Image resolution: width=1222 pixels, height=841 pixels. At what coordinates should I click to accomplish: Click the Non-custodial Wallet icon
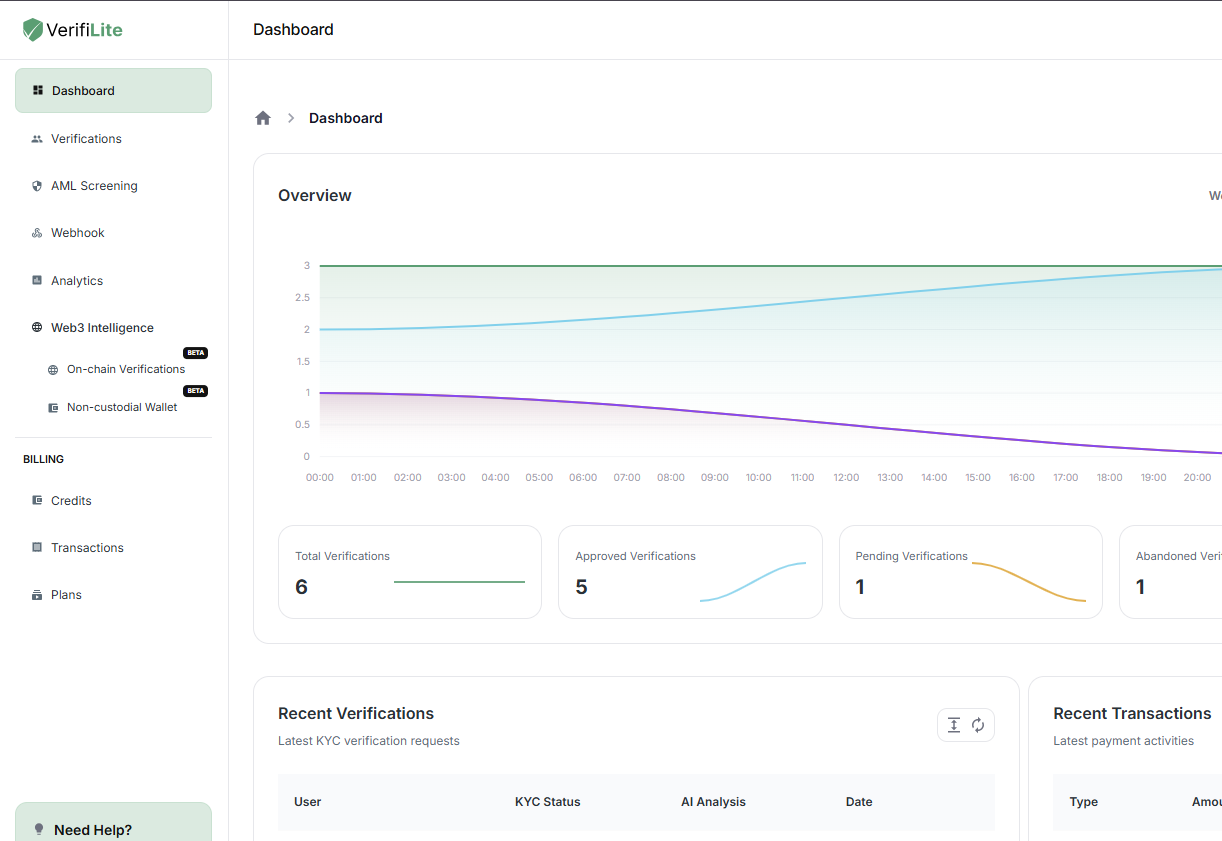(x=53, y=408)
